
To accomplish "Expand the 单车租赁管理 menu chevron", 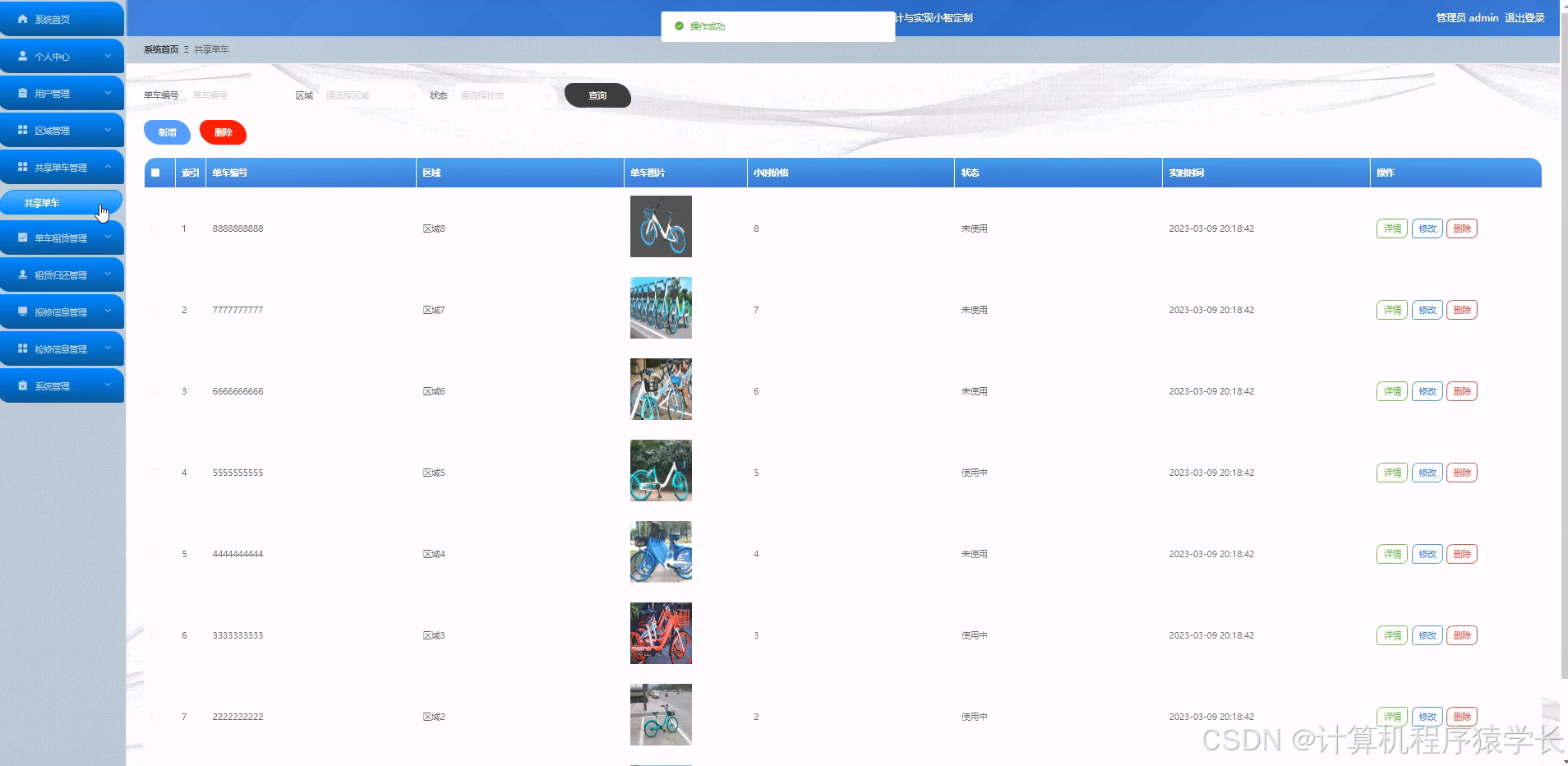I will (108, 238).
